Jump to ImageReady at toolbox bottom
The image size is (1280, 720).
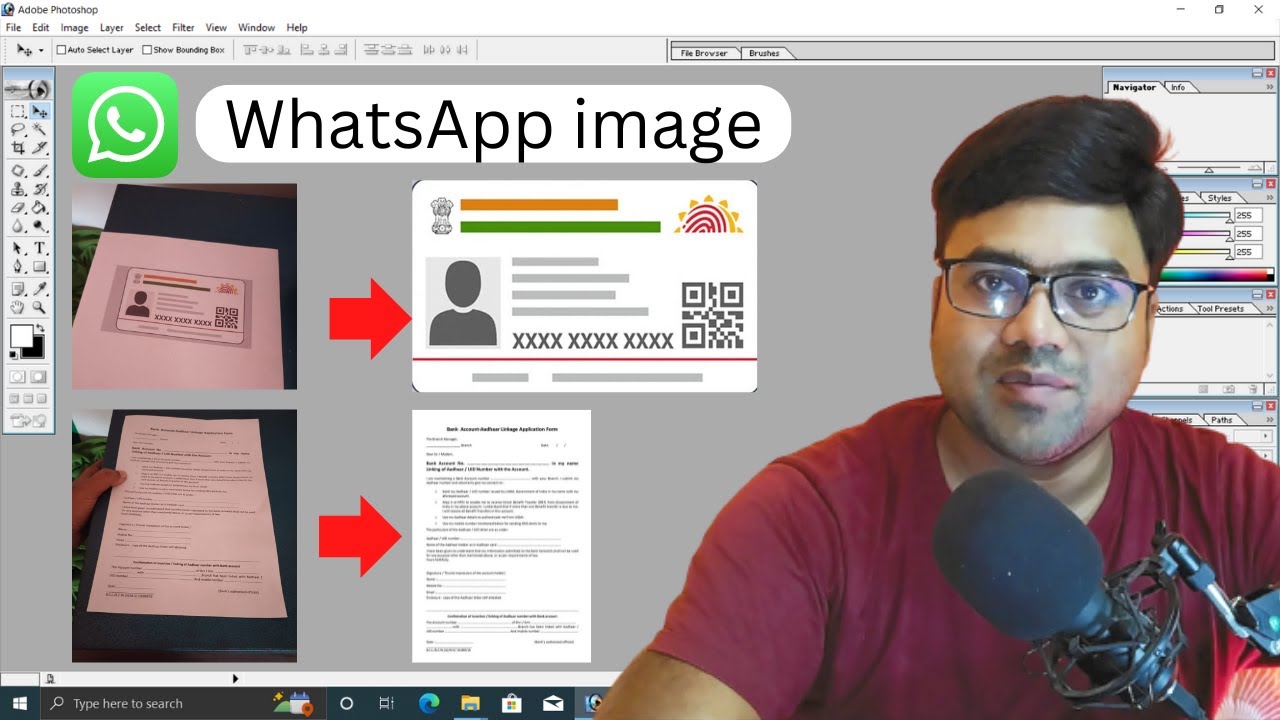pos(28,419)
